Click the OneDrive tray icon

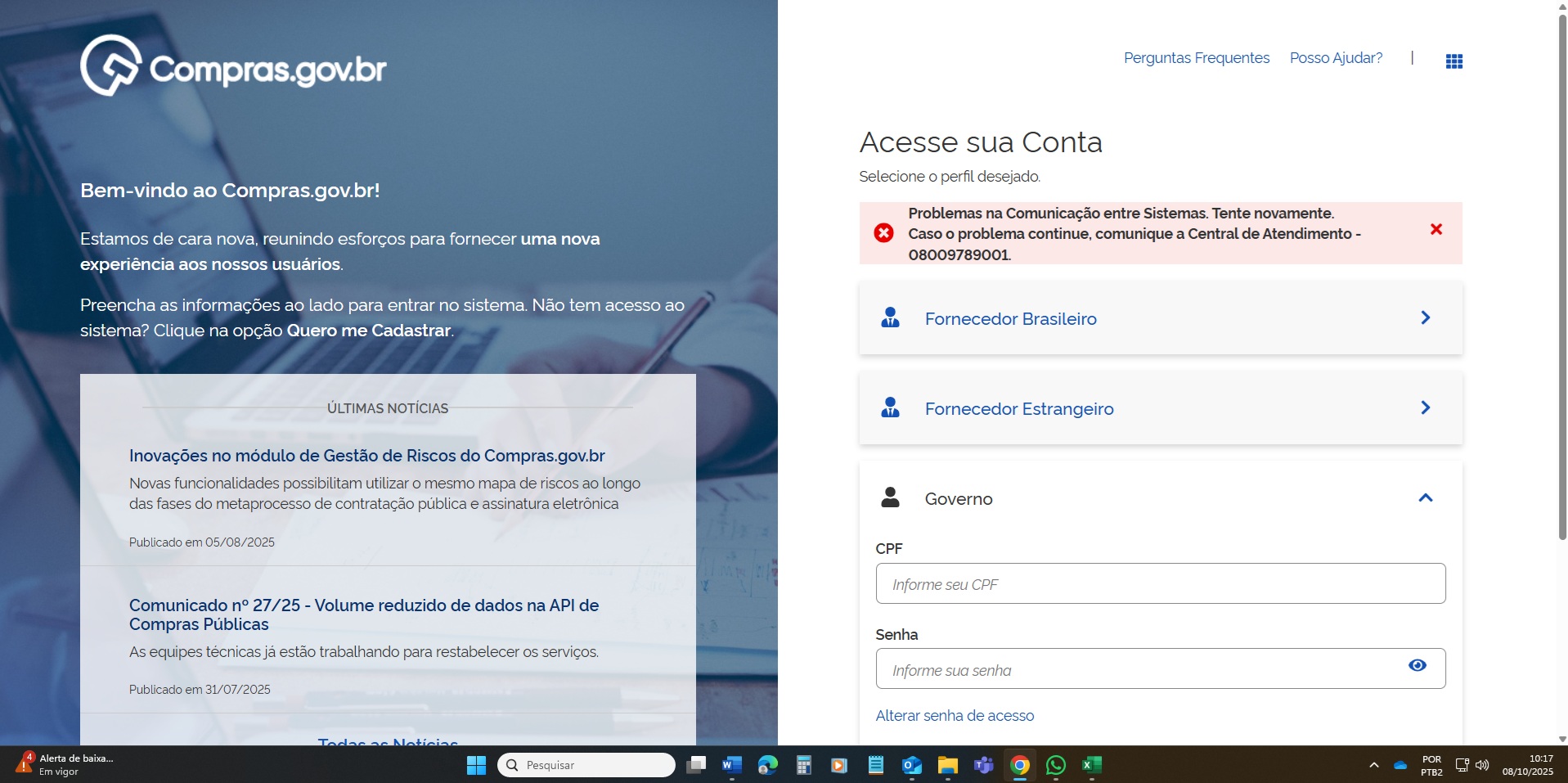point(1400,765)
